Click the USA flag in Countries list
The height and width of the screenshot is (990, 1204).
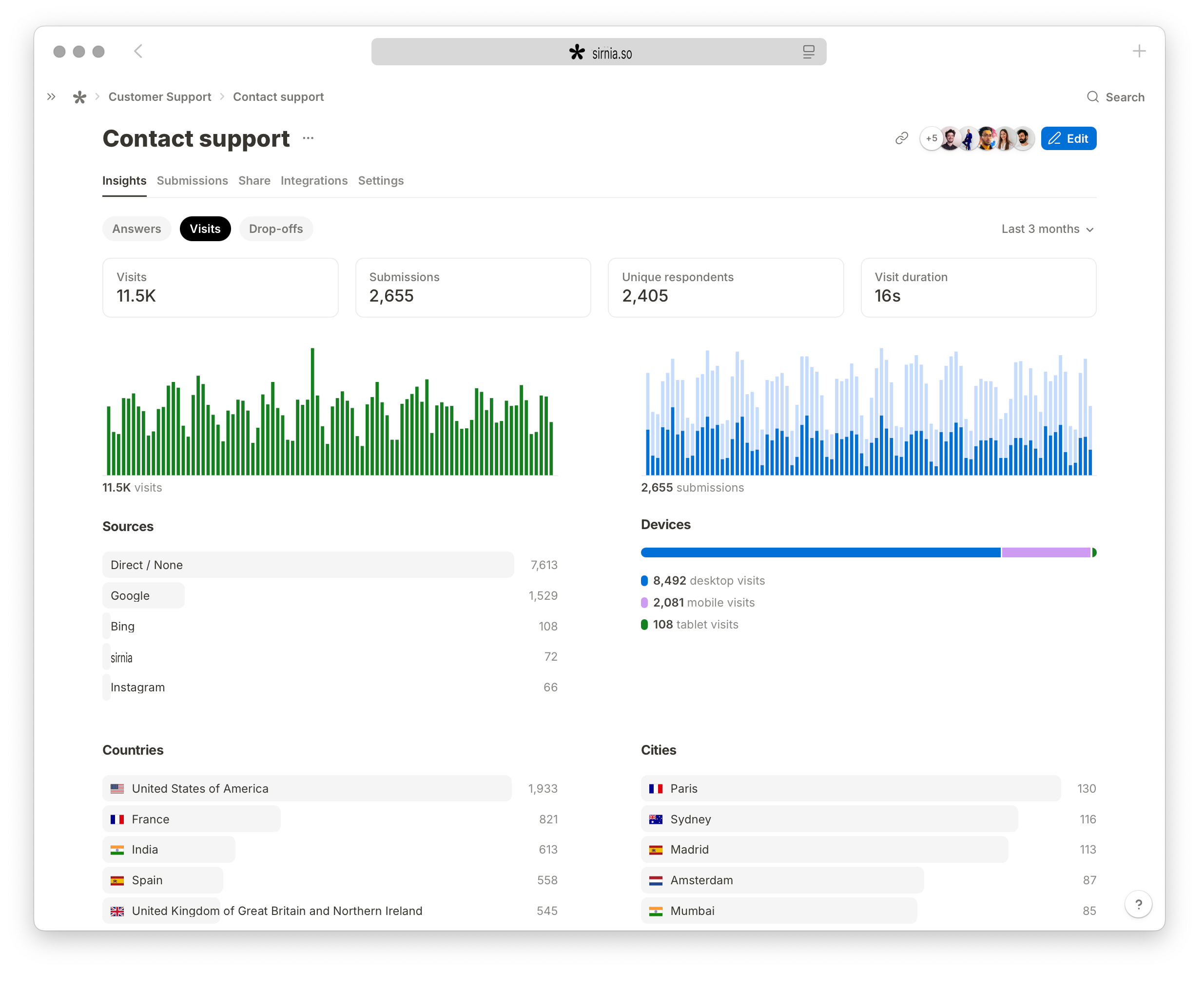pyautogui.click(x=117, y=789)
